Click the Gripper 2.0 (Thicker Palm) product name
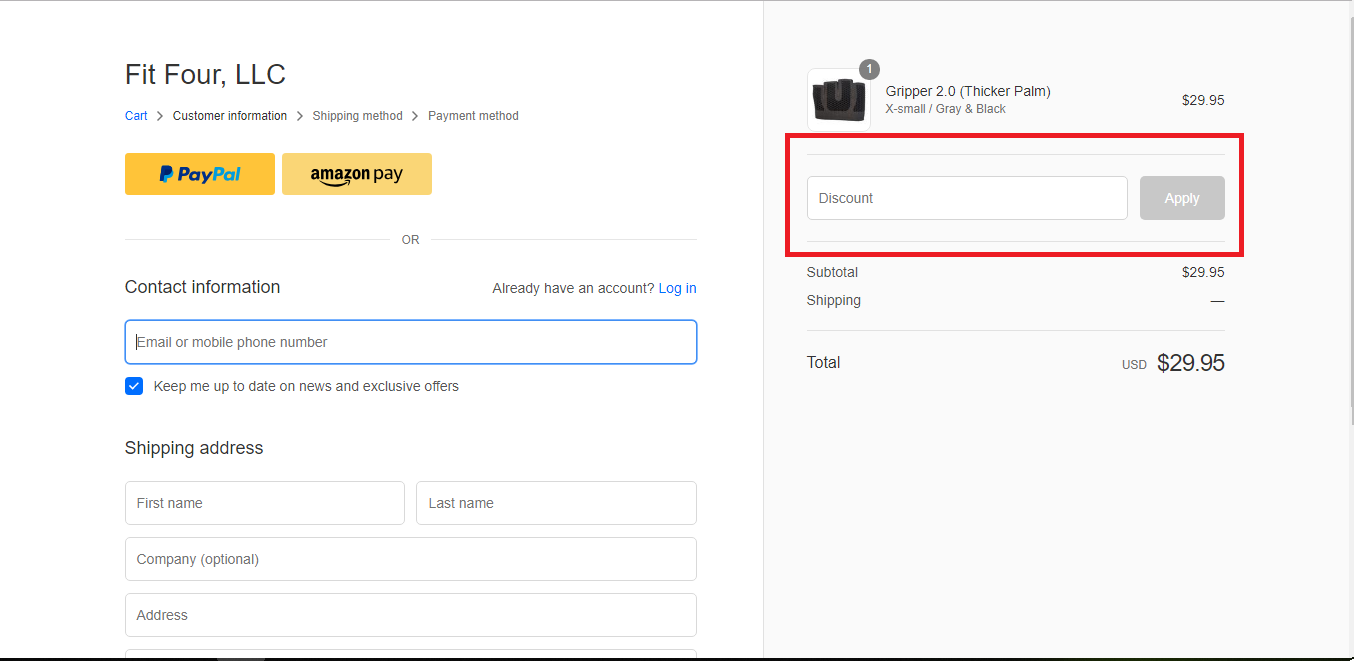This screenshot has height=661, width=1354. click(x=968, y=91)
